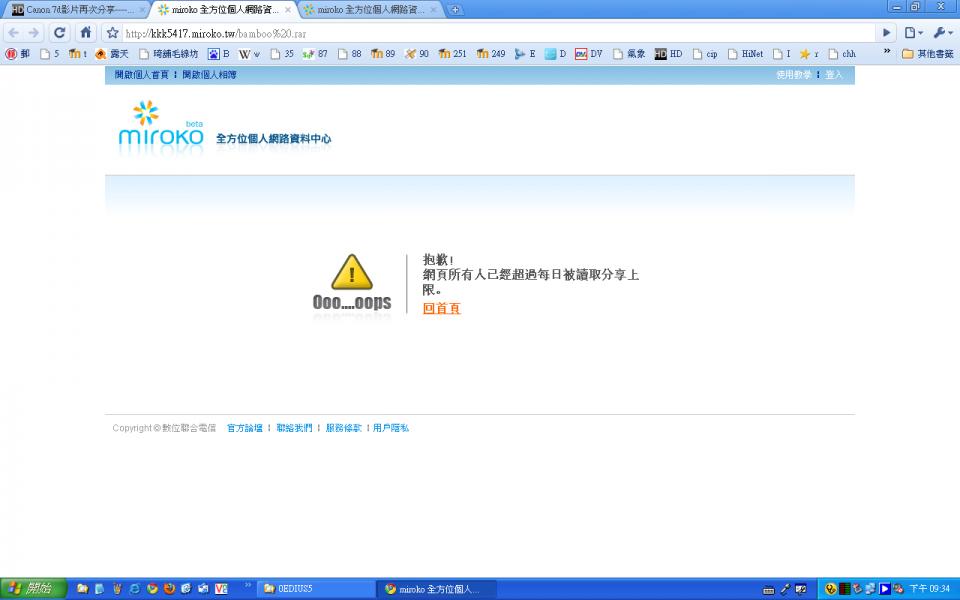Follow the orange 回首頁 link
The image size is (960, 600).
tap(441, 309)
